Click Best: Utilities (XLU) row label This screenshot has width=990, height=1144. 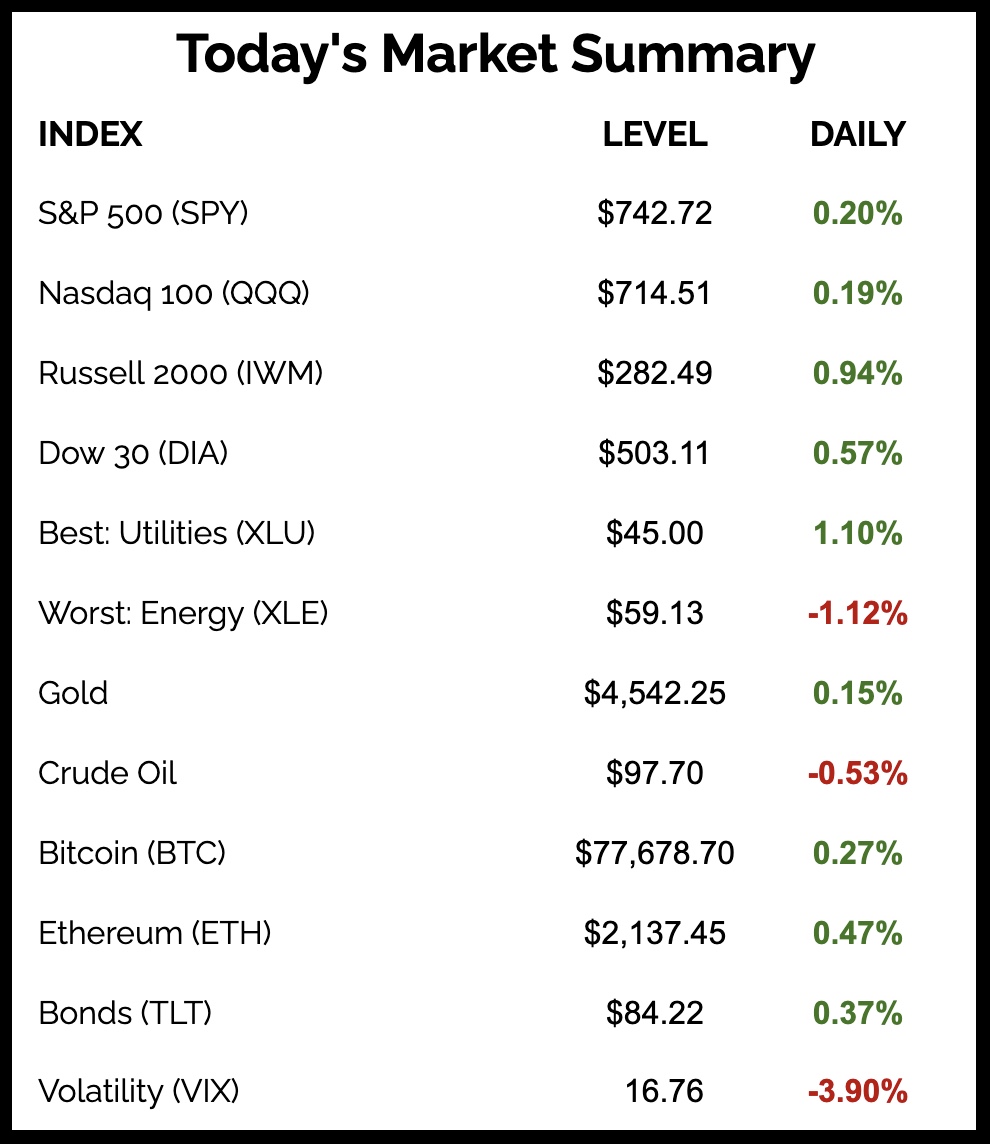tap(177, 533)
